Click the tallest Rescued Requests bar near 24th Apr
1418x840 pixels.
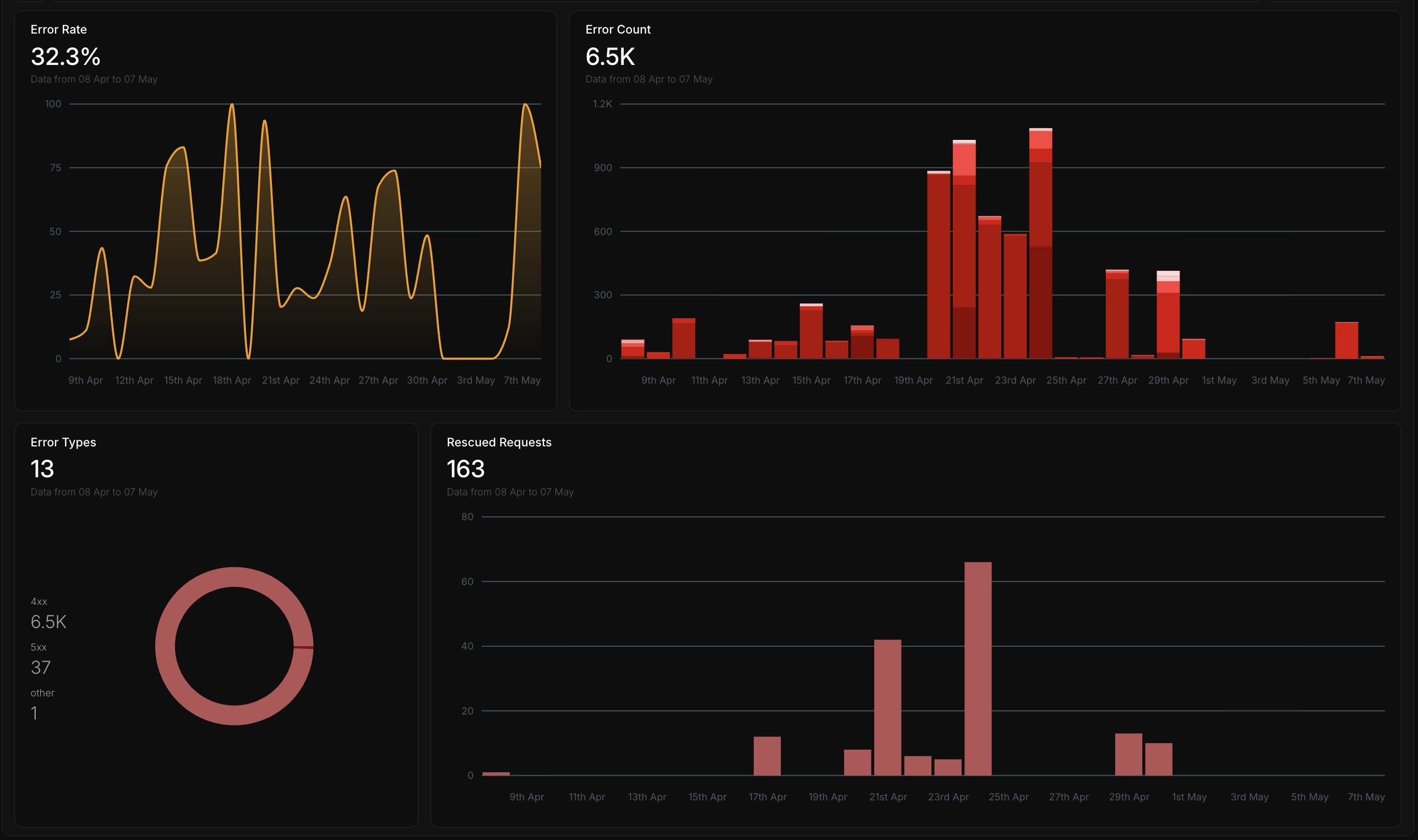978,668
